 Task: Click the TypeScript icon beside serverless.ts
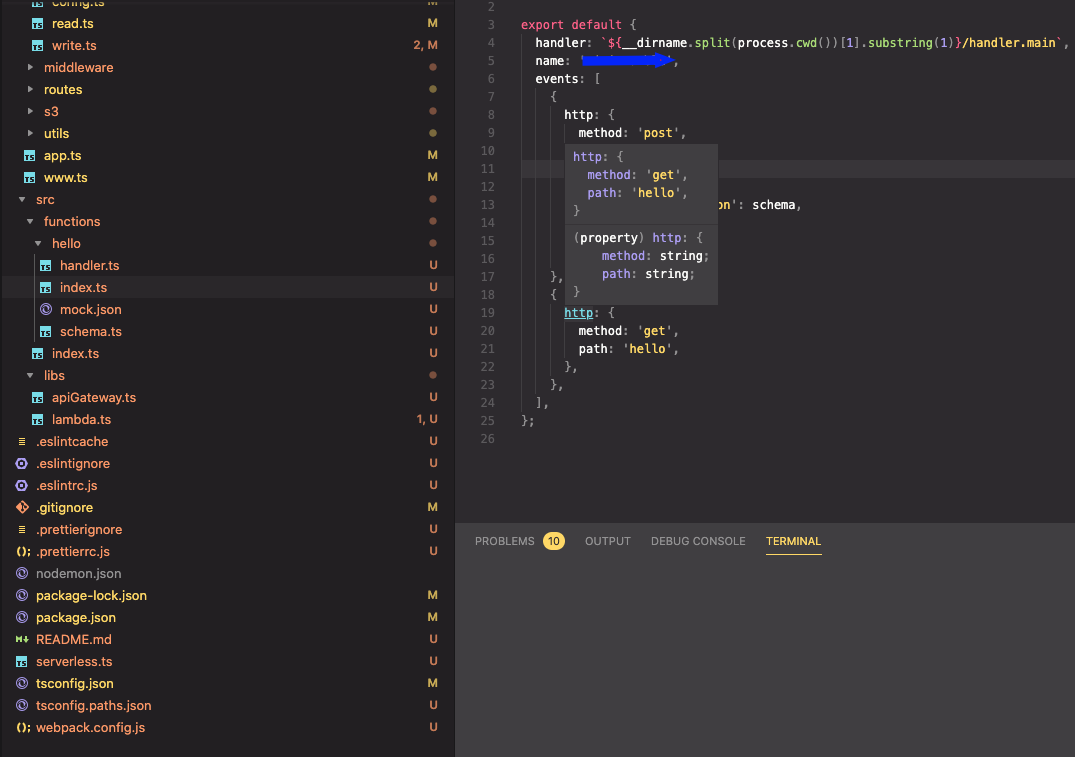(22, 662)
